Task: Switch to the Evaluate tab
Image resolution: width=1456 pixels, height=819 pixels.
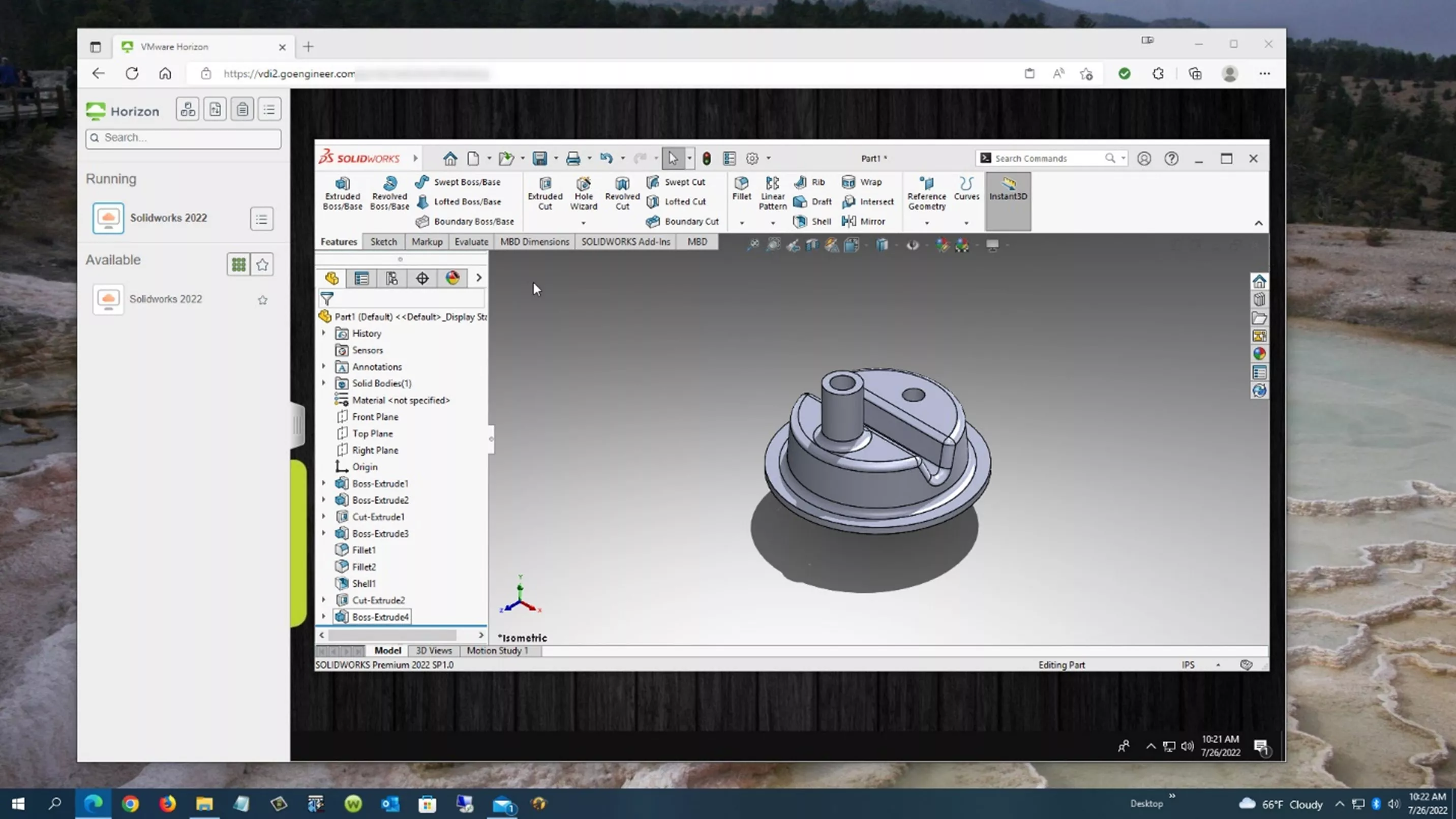Action: 470,241
